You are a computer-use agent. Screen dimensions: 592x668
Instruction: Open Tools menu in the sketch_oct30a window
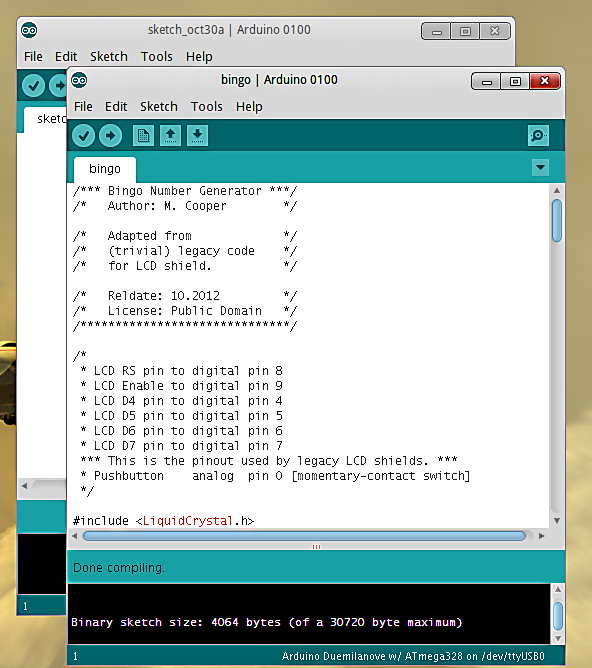157,57
